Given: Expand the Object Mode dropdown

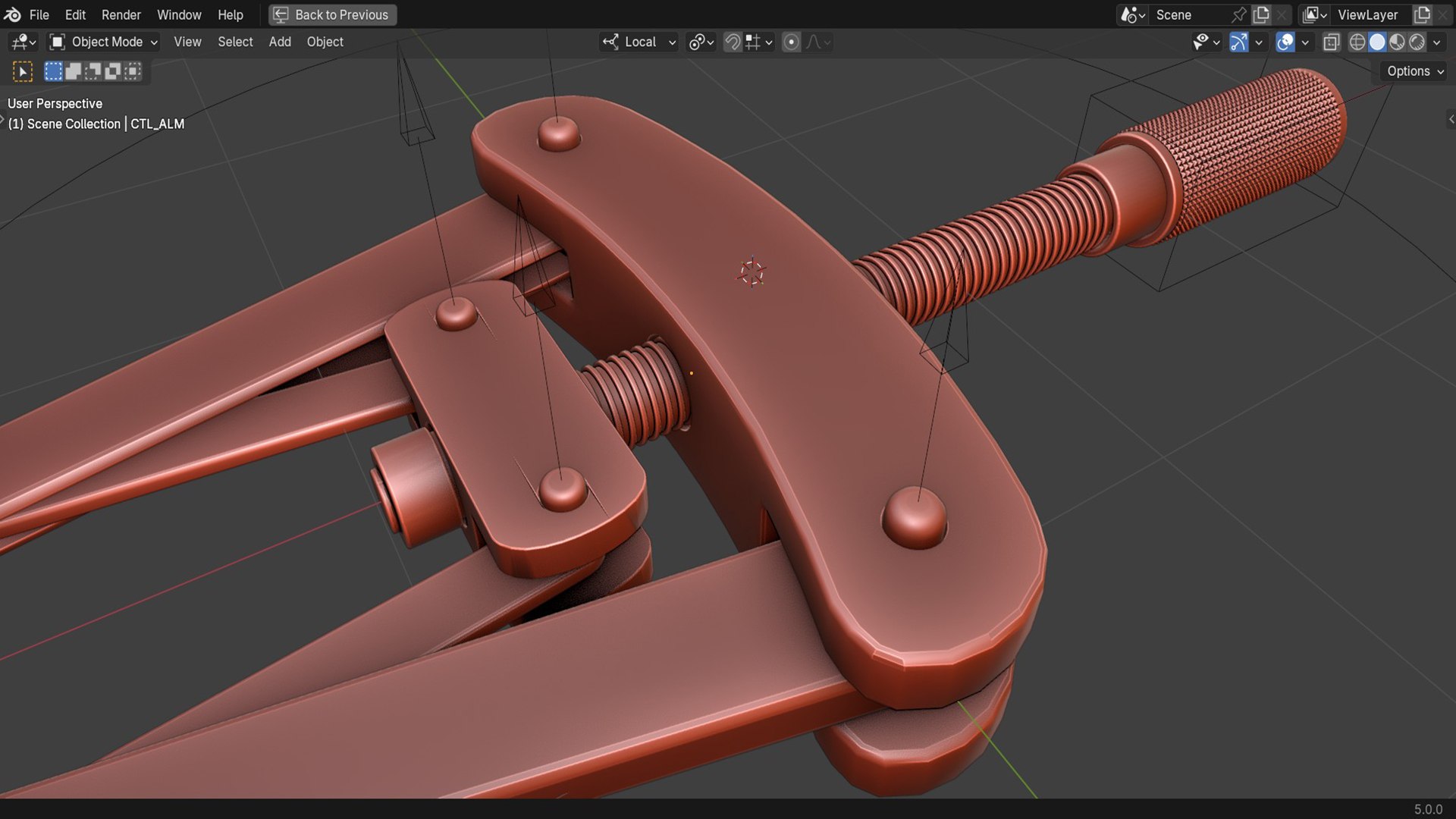Looking at the screenshot, I should [x=103, y=42].
